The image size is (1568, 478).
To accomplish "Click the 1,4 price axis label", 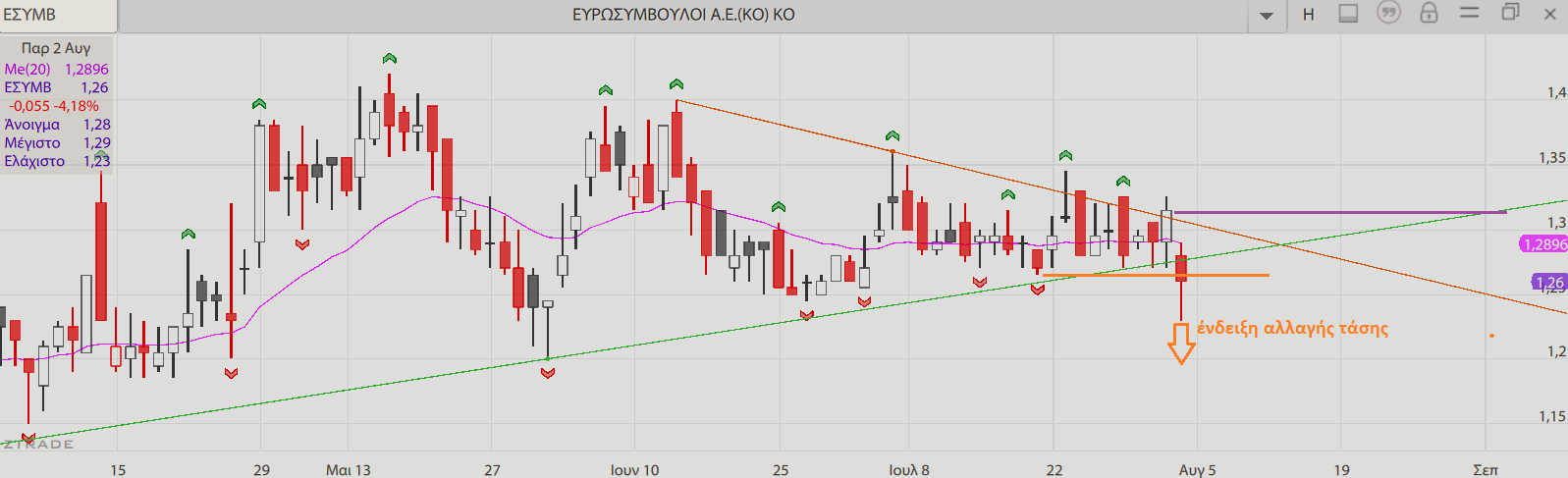I will [x=1556, y=92].
